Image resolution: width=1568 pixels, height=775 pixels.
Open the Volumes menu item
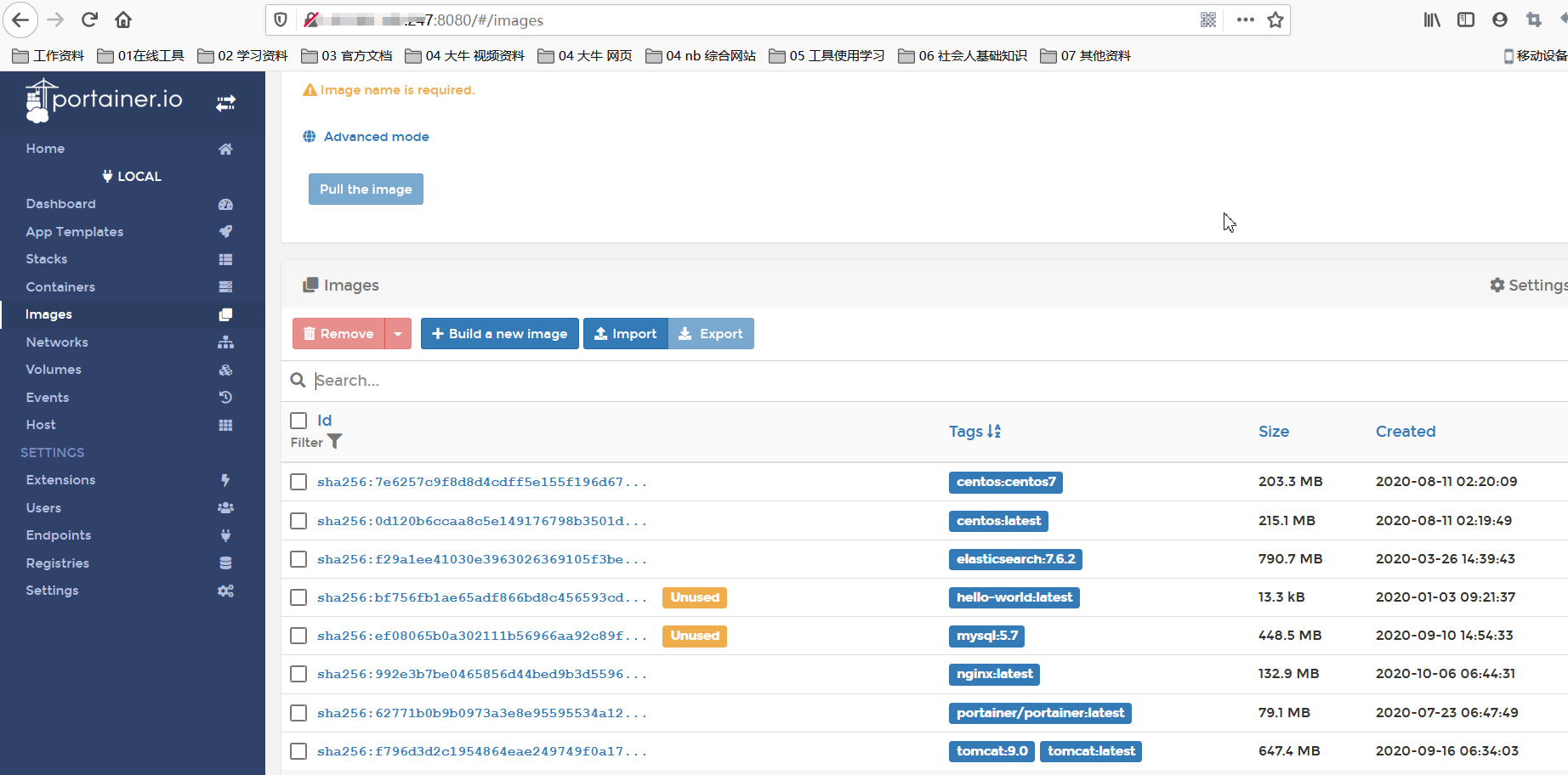54,370
